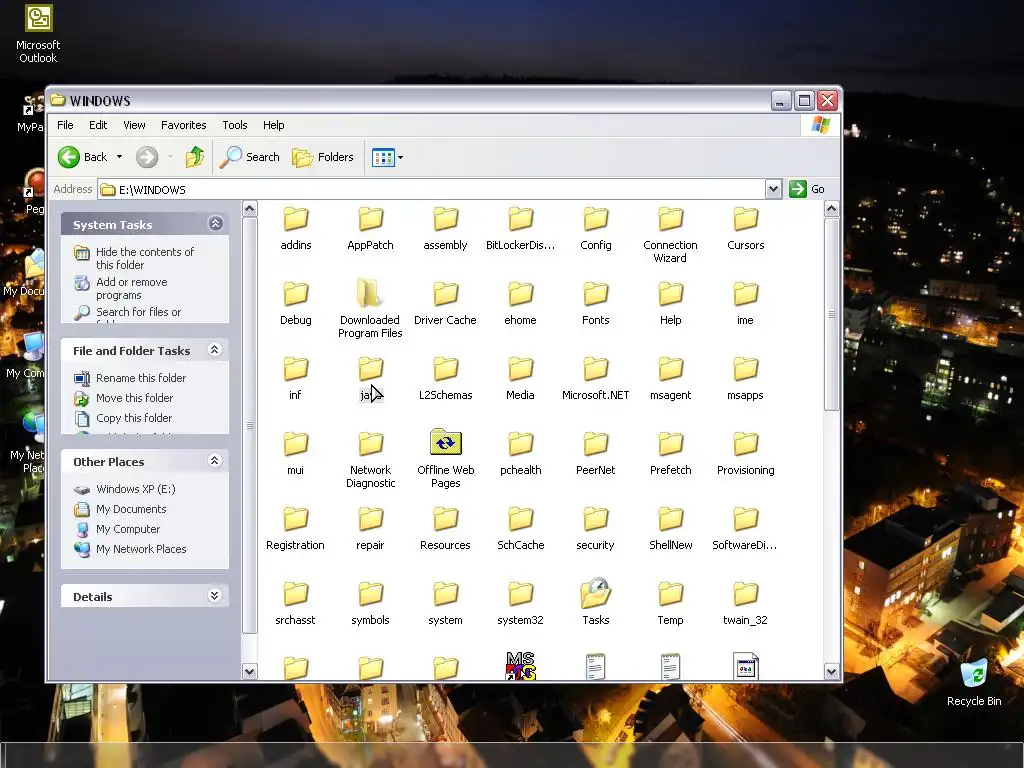Select the assembly folder icon

[445, 219]
